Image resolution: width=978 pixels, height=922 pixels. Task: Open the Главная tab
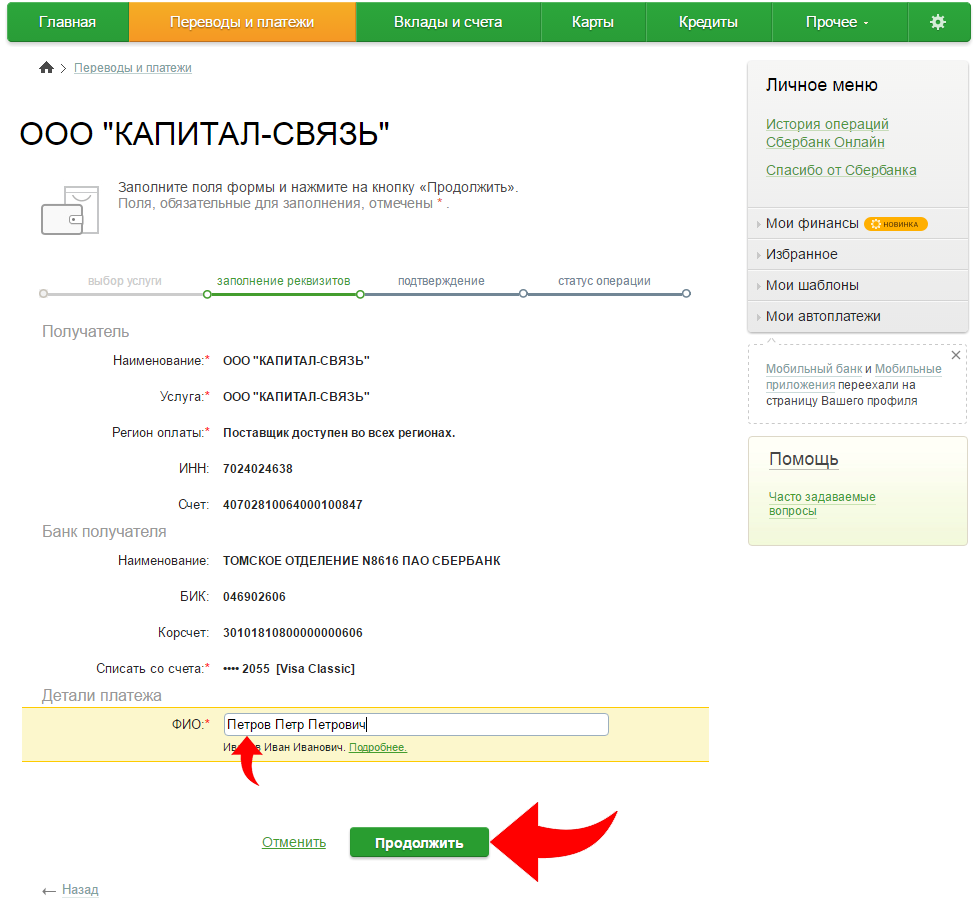[x=67, y=22]
